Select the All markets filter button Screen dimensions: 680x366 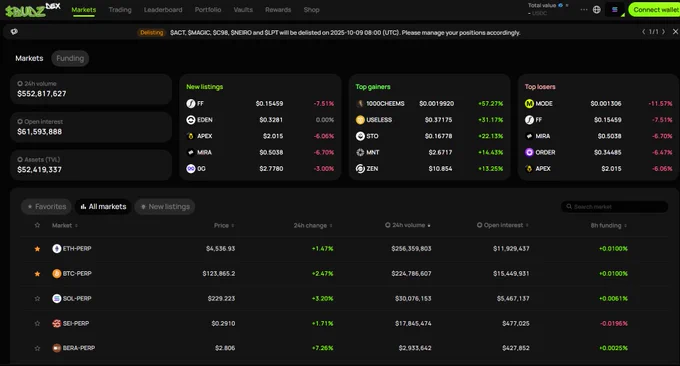[103, 207]
